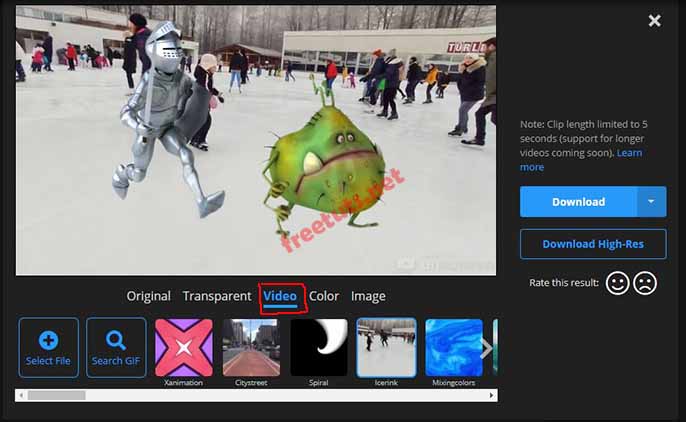Image resolution: width=686 pixels, height=422 pixels.
Task: Switch to the Image tab
Action: click(x=368, y=296)
